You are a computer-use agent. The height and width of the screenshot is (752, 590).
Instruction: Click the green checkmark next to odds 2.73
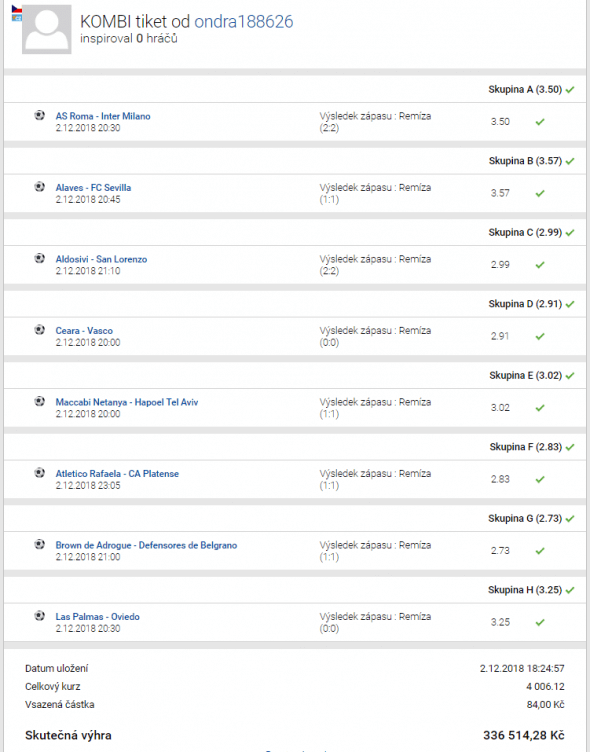(x=540, y=551)
